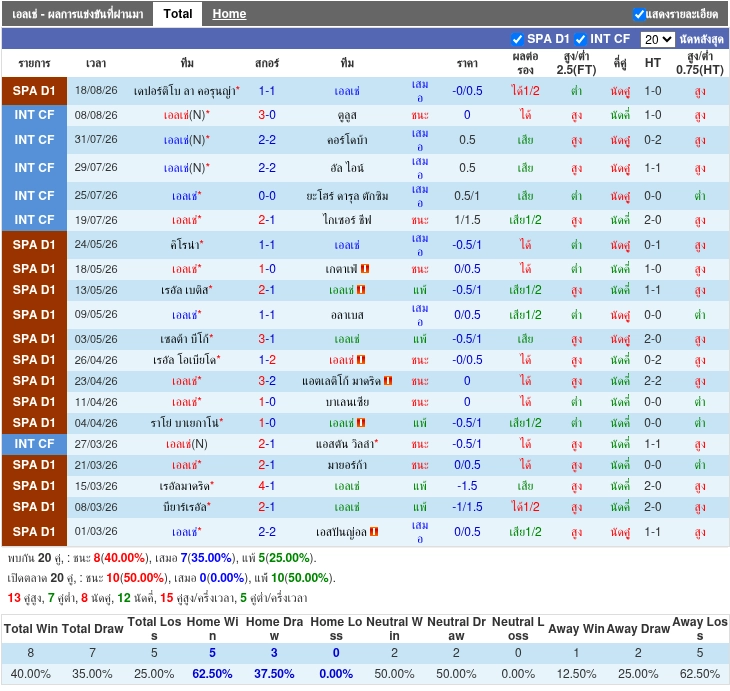Click the Home Win 62.50% value
Screen dimensions: 730x691
tap(212, 674)
